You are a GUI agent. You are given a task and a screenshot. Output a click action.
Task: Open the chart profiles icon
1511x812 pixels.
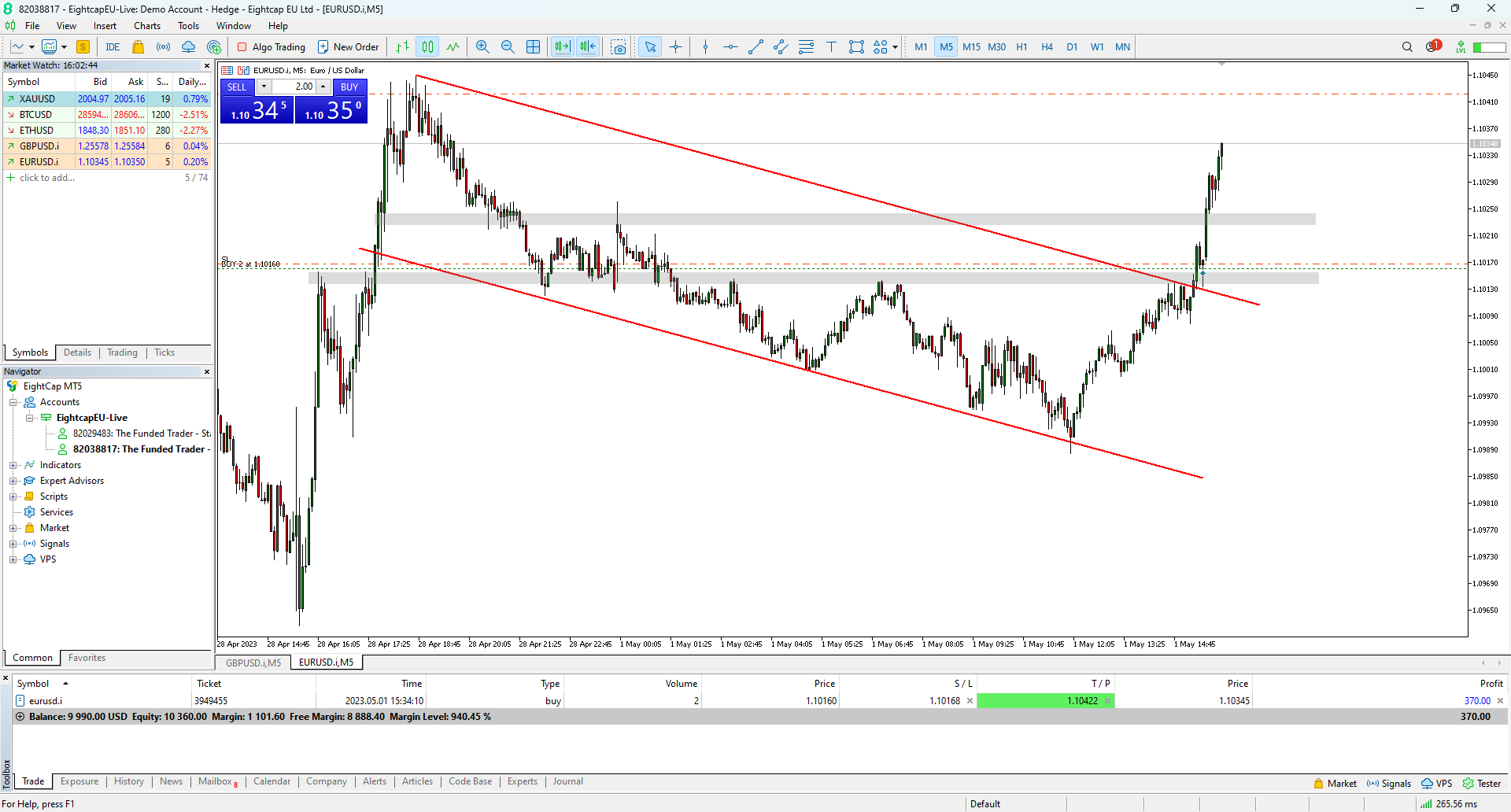(50, 47)
